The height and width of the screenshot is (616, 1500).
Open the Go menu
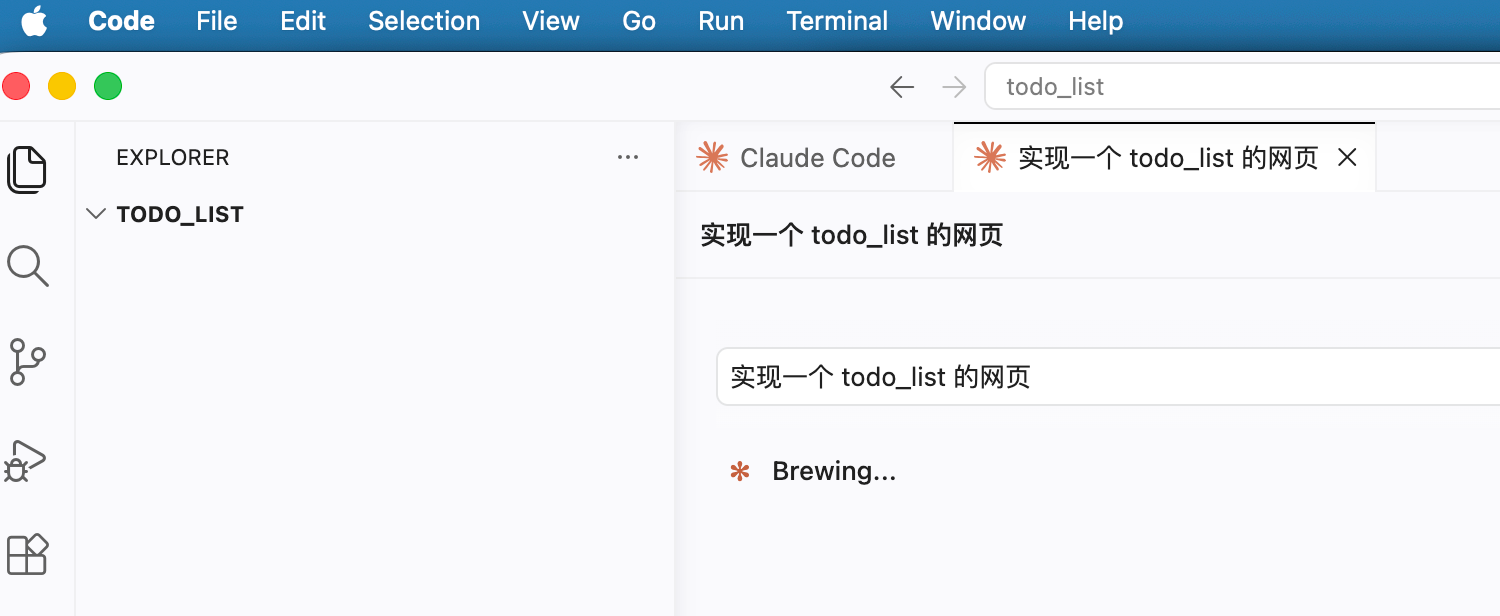click(x=639, y=21)
